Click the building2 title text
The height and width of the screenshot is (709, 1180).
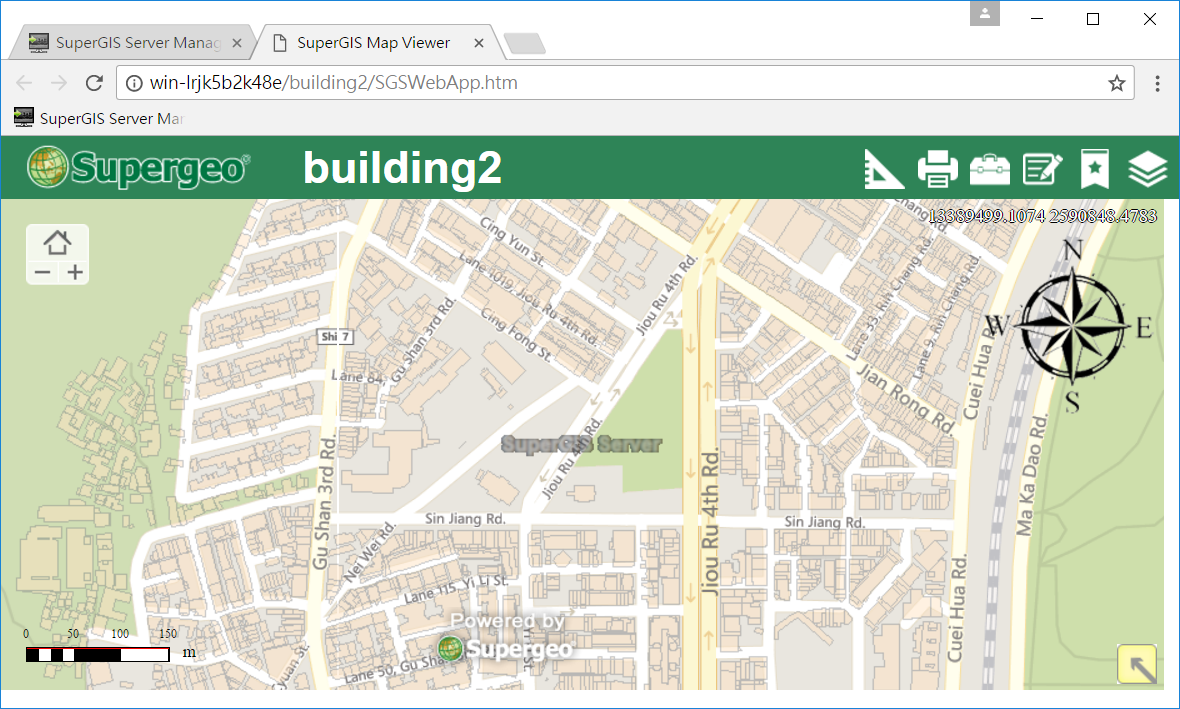click(402, 167)
